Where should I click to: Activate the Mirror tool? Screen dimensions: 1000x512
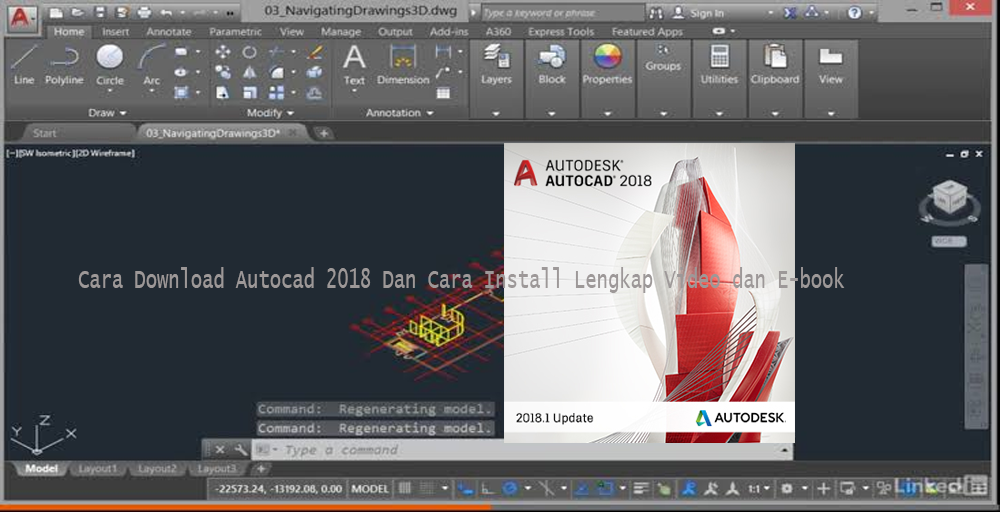click(x=249, y=72)
